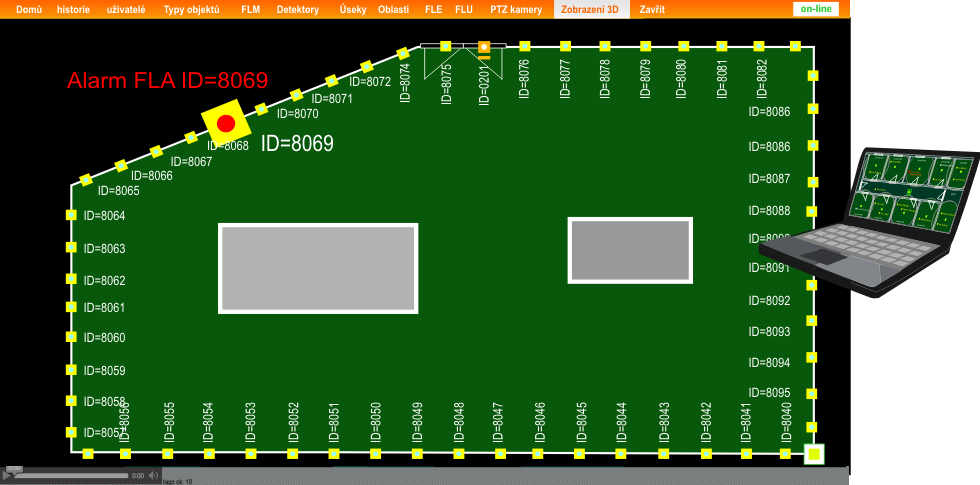This screenshot has height=485, width=980.
Task: Click the Zavřít menu item
Action: pos(652,9)
